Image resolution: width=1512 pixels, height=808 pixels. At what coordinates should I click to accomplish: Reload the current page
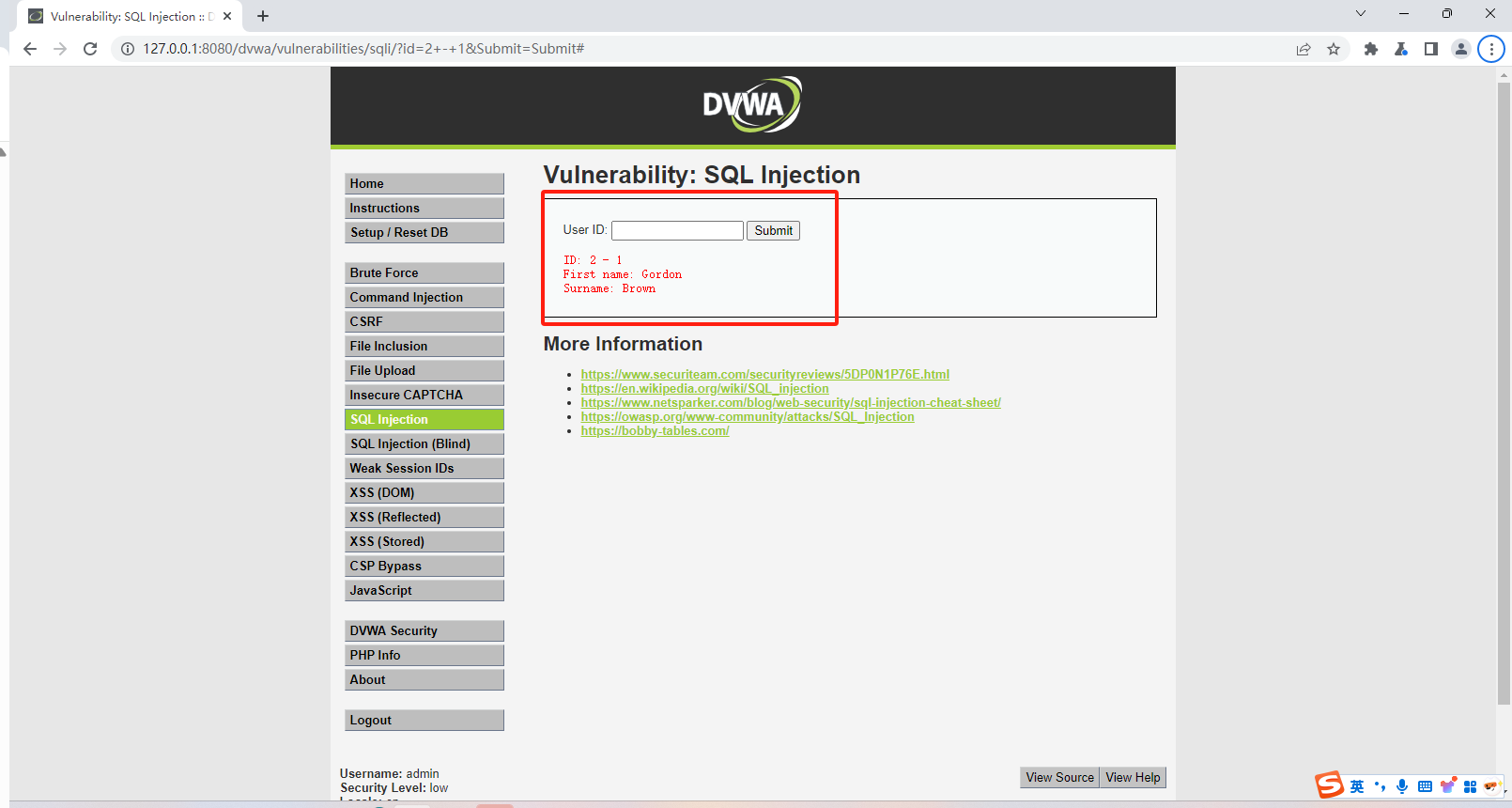point(90,49)
